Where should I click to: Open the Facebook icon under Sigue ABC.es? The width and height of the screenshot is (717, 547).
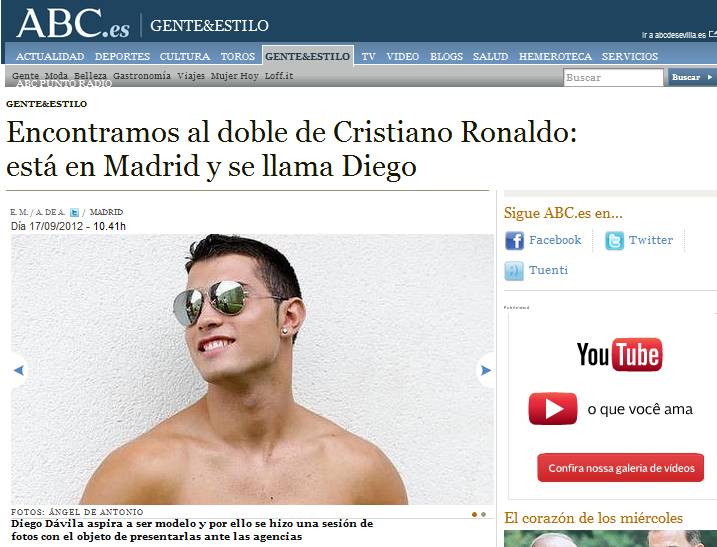click(x=514, y=241)
